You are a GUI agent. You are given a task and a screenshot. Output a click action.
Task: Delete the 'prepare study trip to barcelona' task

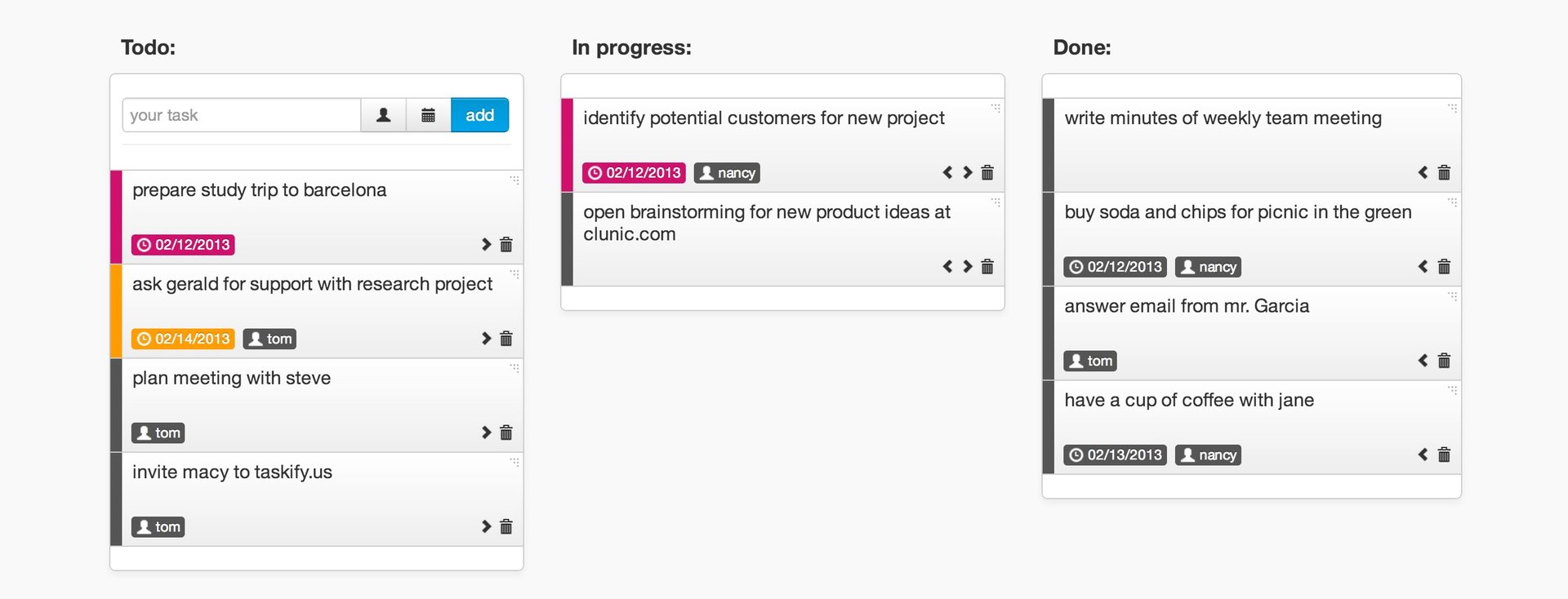pos(506,244)
